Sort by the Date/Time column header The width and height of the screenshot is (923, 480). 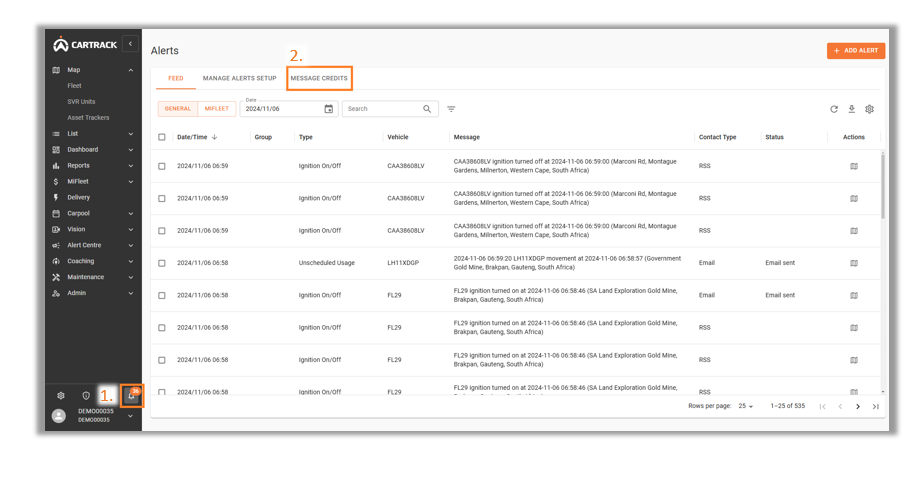click(192, 137)
